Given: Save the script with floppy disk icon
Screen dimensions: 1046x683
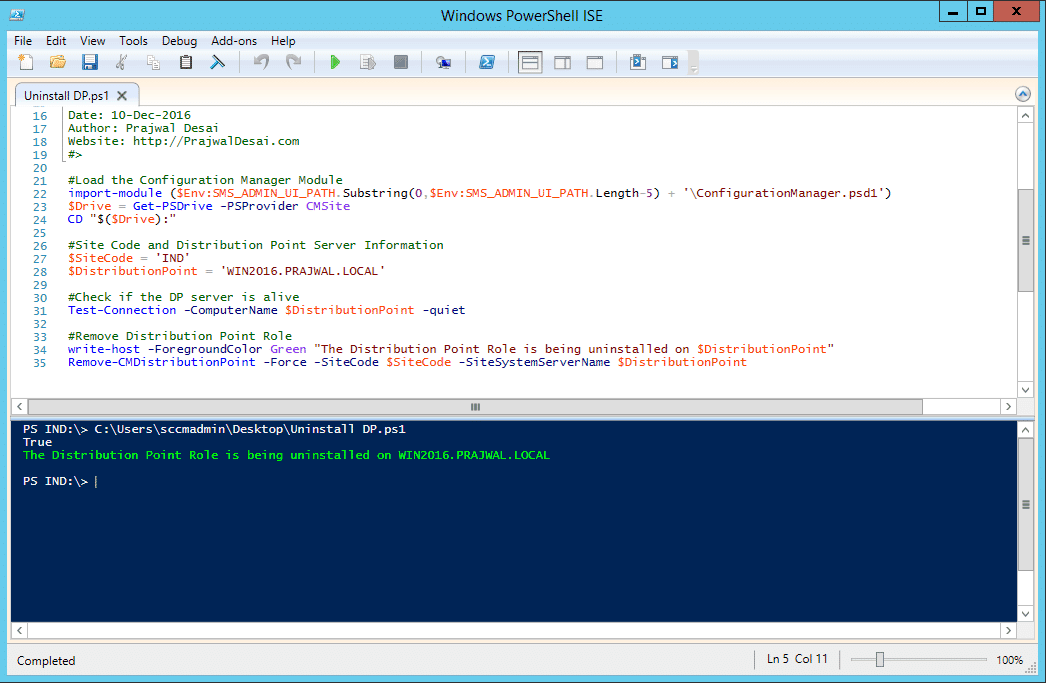Looking at the screenshot, I should click(x=90, y=63).
